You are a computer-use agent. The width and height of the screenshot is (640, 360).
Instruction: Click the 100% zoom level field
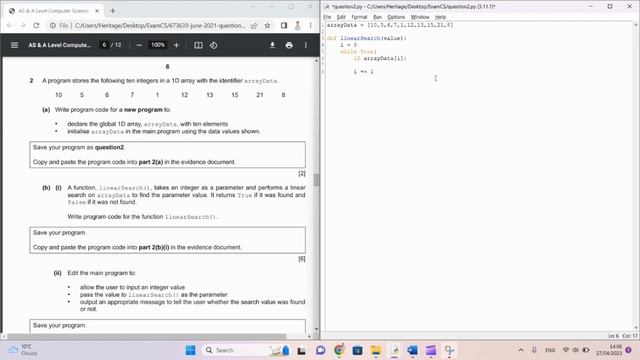click(x=158, y=45)
